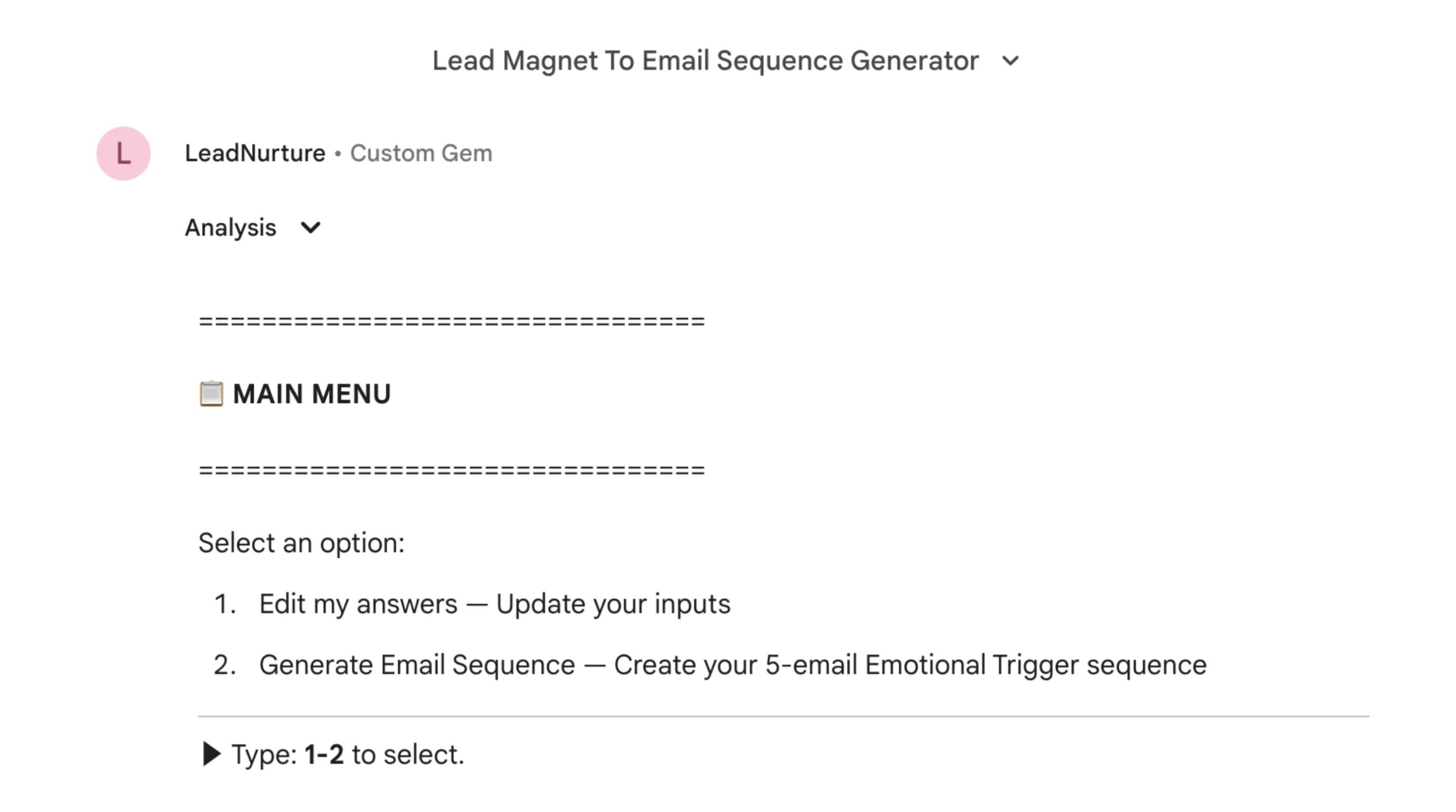Select "Edit my answers" menu option
The width and height of the screenshot is (1456, 812).
[358, 604]
